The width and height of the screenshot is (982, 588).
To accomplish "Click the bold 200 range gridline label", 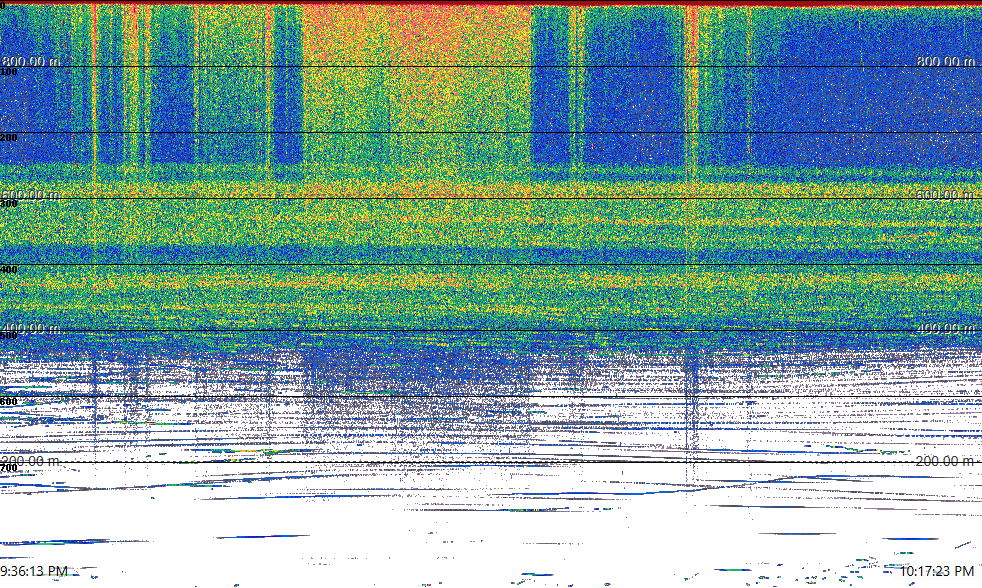I will (9, 138).
